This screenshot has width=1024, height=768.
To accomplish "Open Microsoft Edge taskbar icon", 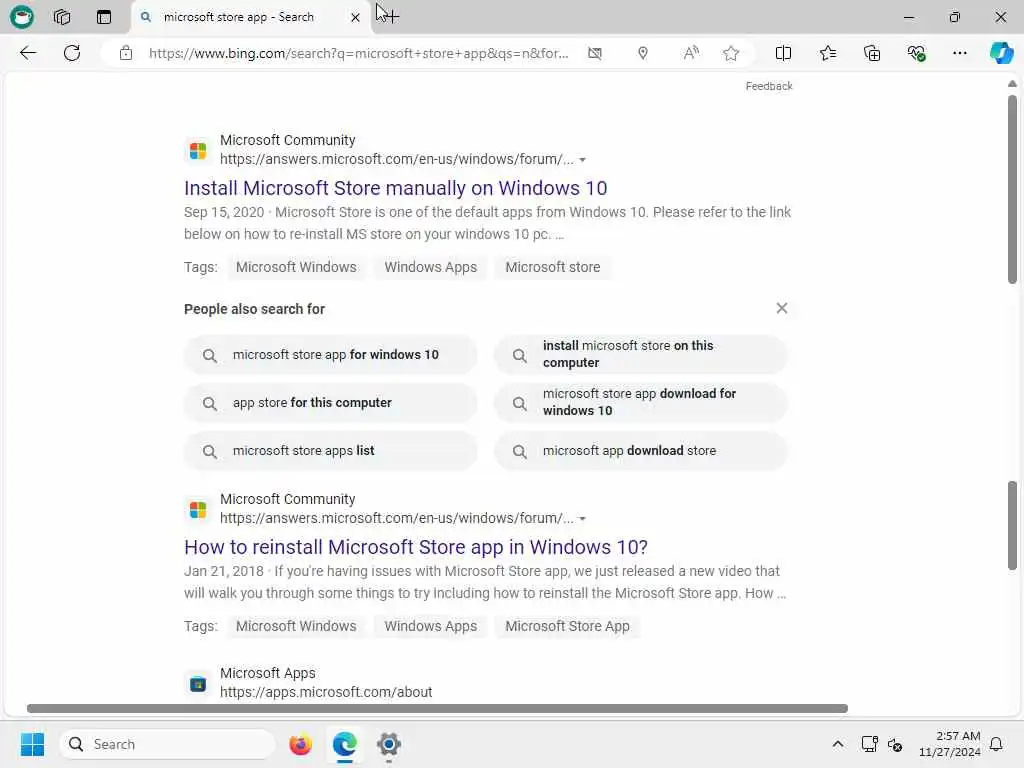I will pyautogui.click(x=344, y=744).
